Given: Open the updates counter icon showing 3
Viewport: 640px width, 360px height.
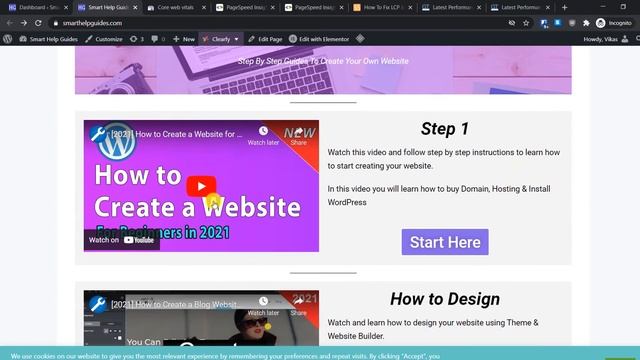Looking at the screenshot, I should coord(137,39).
